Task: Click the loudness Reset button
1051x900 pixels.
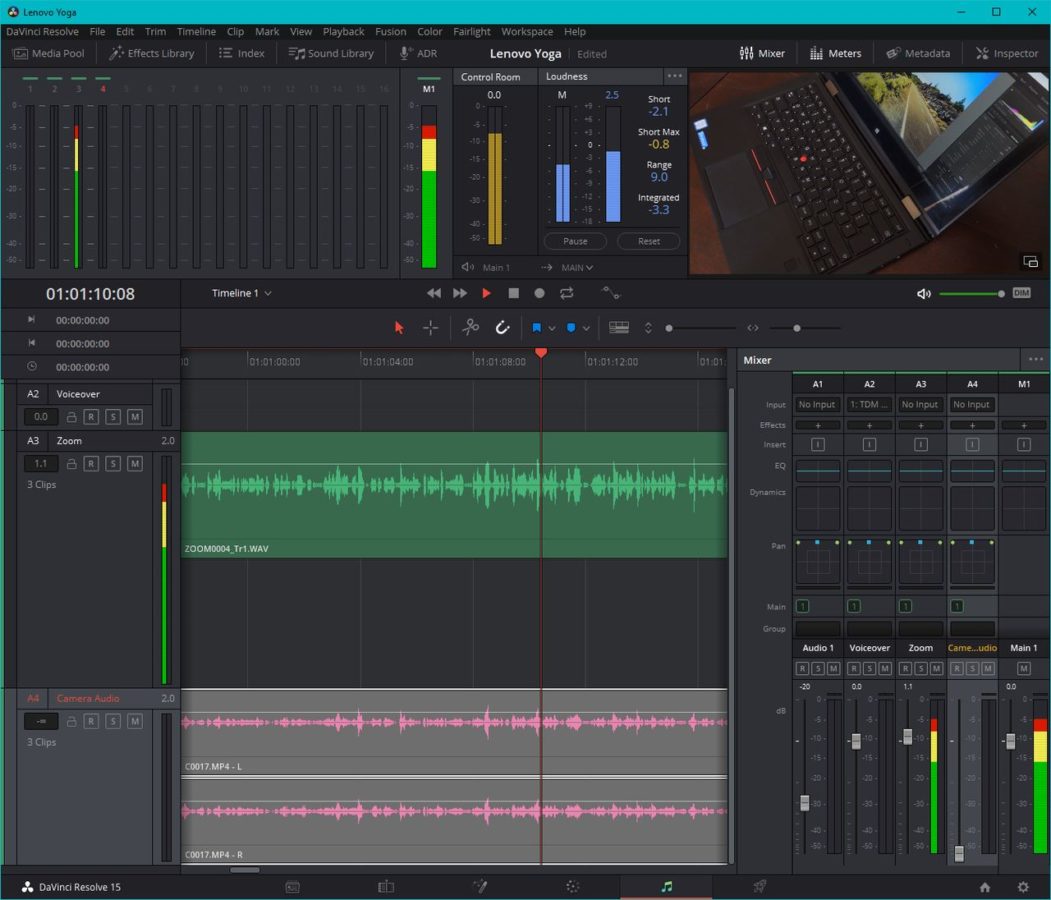Action: pos(648,241)
